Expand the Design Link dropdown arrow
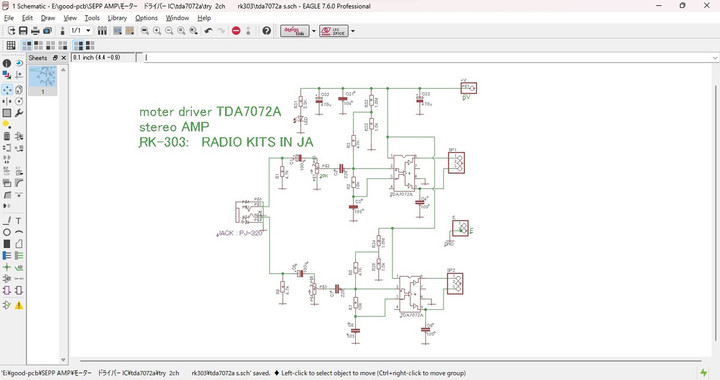This screenshot has width=720, height=380. tap(314, 31)
